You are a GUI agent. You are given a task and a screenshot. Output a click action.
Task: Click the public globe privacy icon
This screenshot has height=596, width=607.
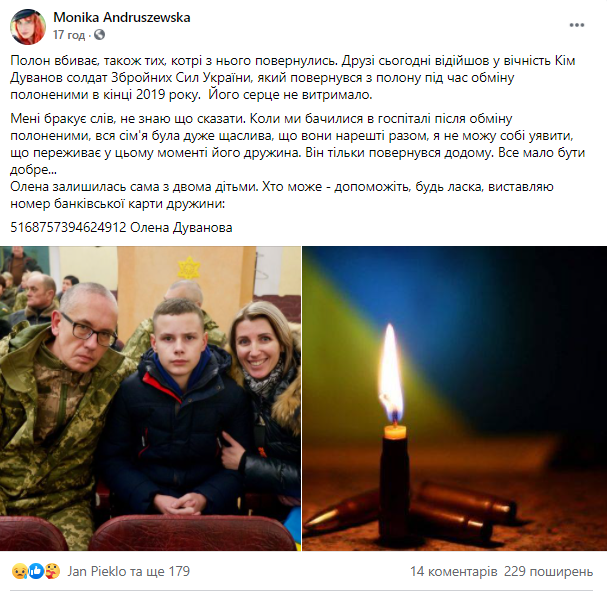point(99,35)
